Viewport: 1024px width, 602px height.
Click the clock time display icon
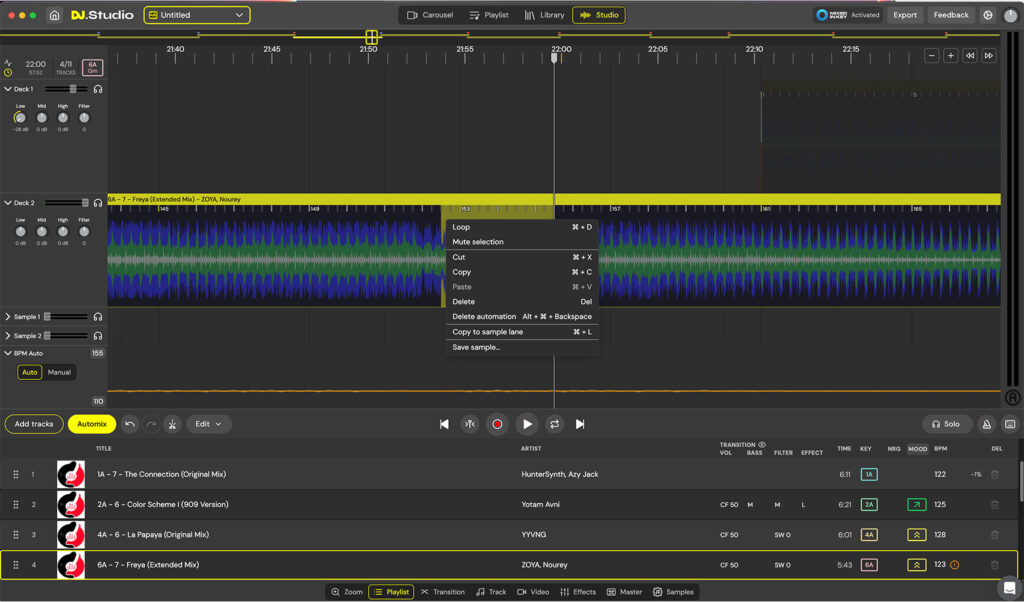pos(8,72)
